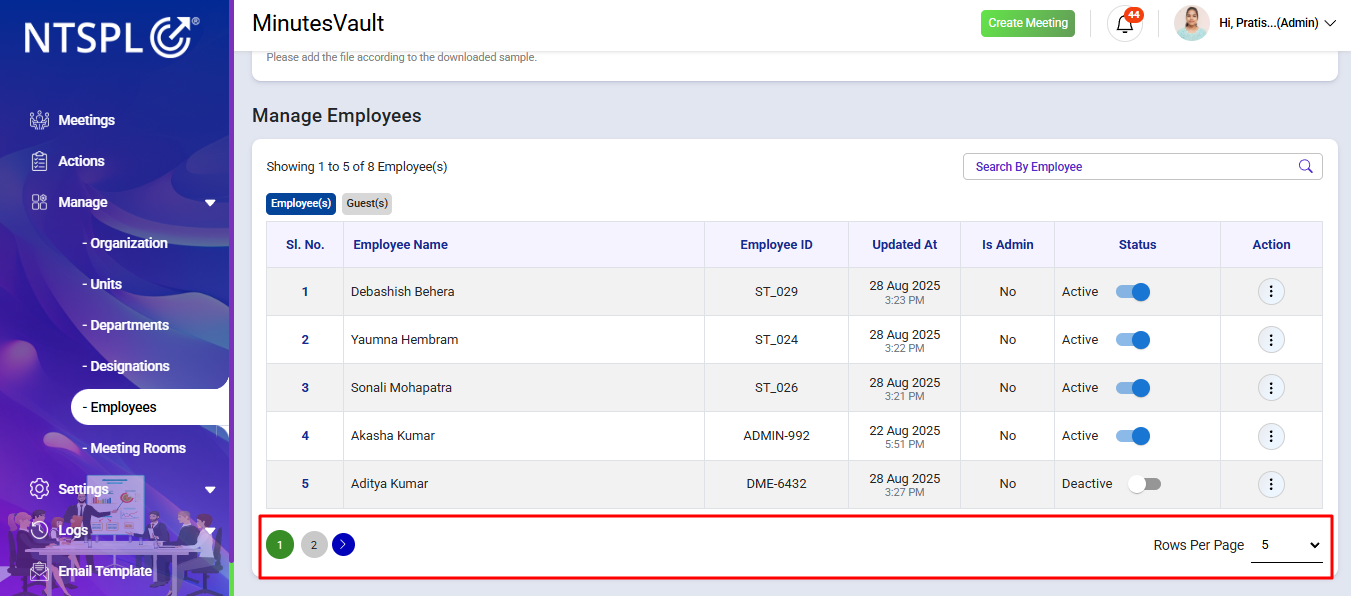The image size is (1351, 596).
Task: Switch to the Guest(s) tab
Action: [367, 203]
